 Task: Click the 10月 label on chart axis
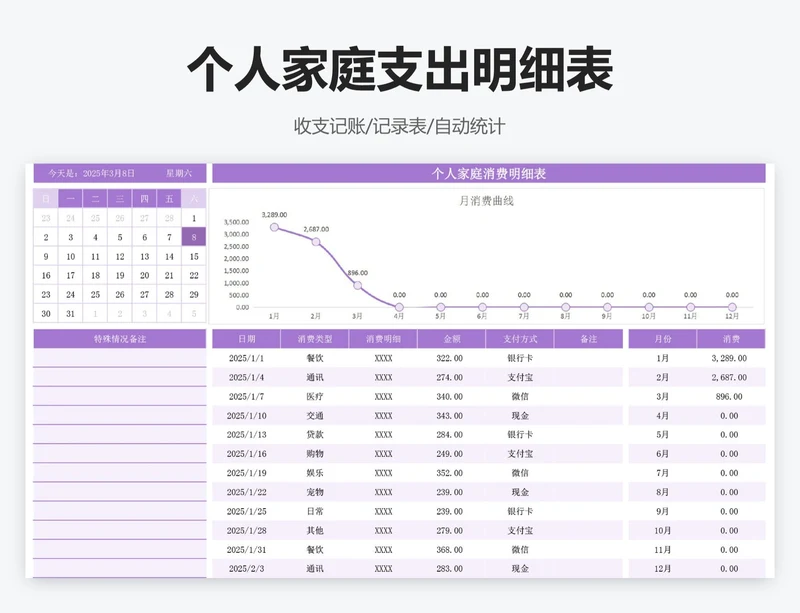pyautogui.click(x=648, y=316)
